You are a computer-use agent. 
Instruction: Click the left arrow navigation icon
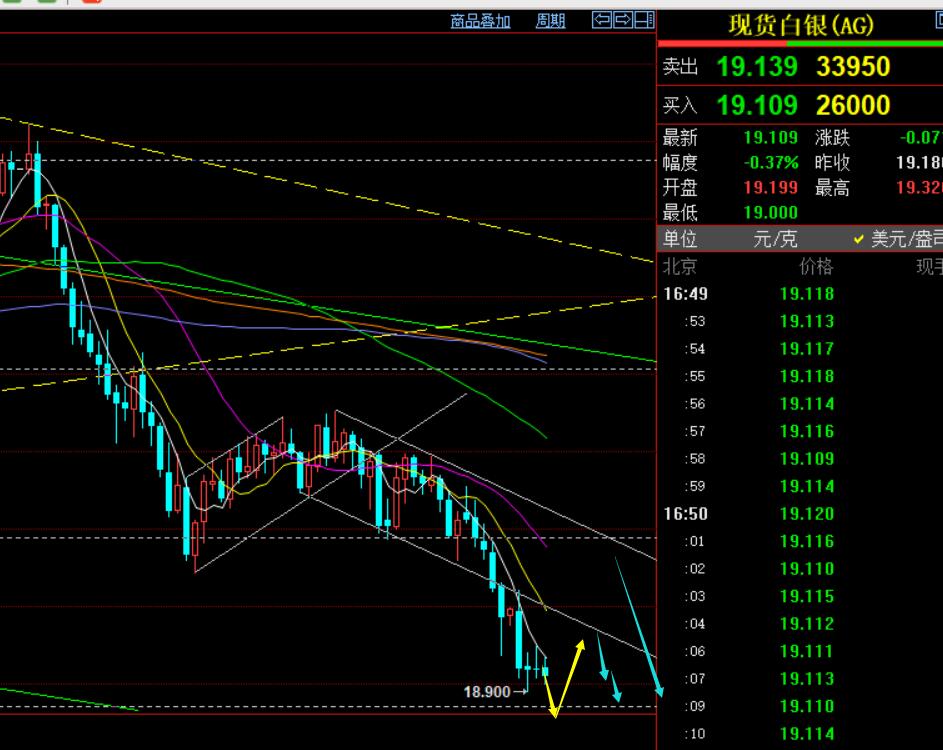click(x=601, y=20)
